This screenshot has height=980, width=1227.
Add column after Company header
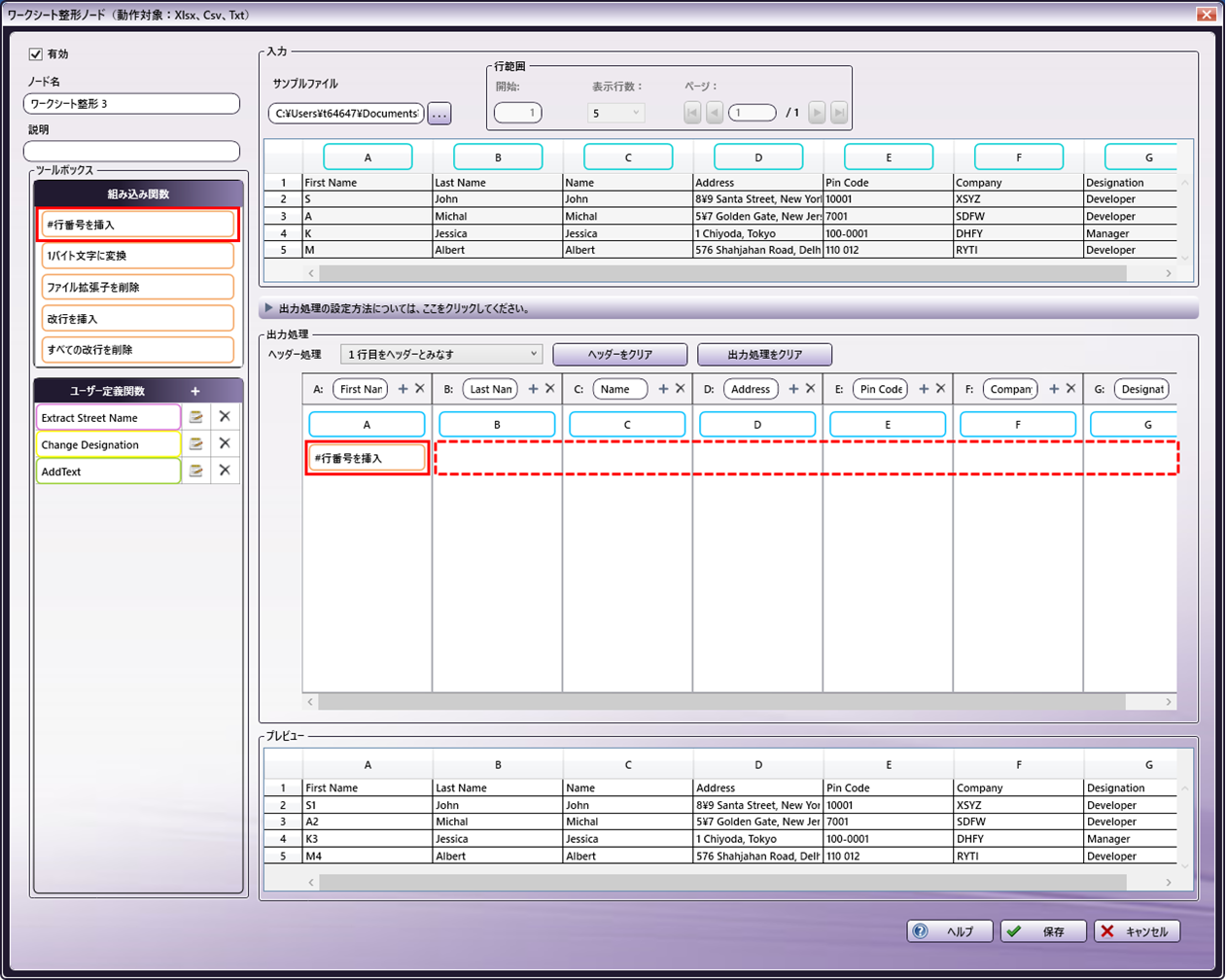point(1054,389)
